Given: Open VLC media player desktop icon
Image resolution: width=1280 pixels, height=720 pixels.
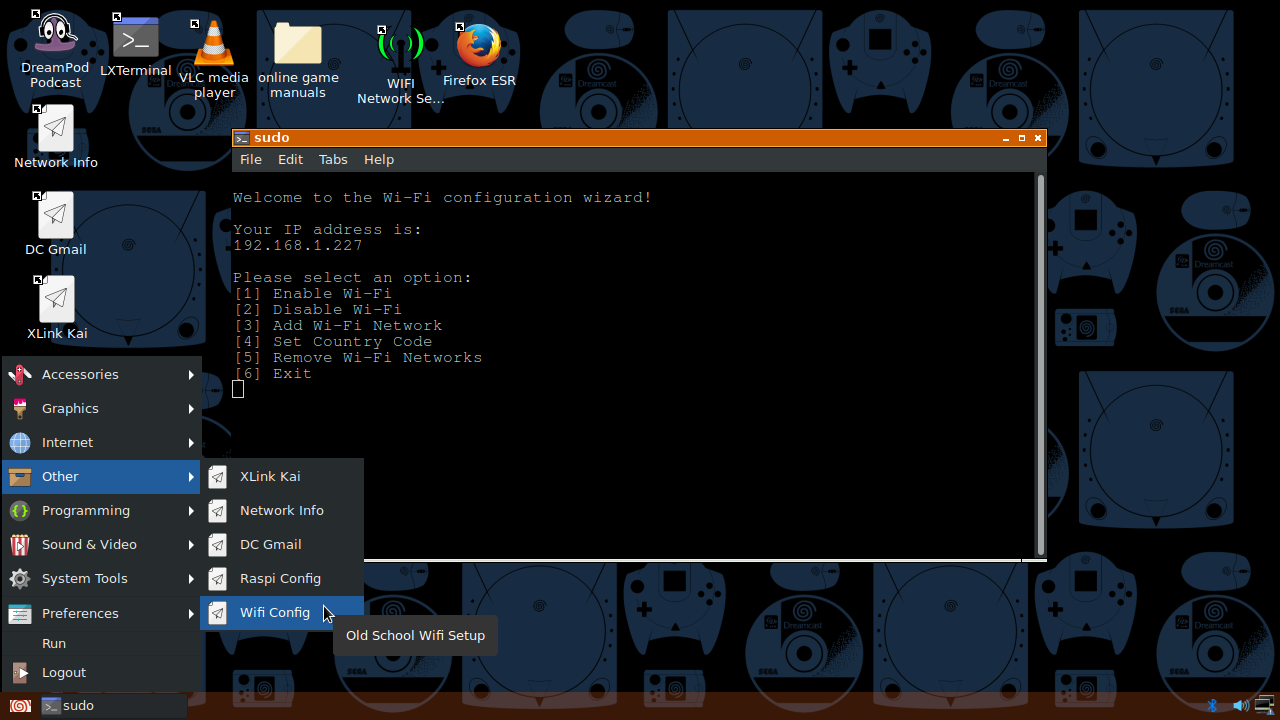Looking at the screenshot, I should tap(214, 58).
